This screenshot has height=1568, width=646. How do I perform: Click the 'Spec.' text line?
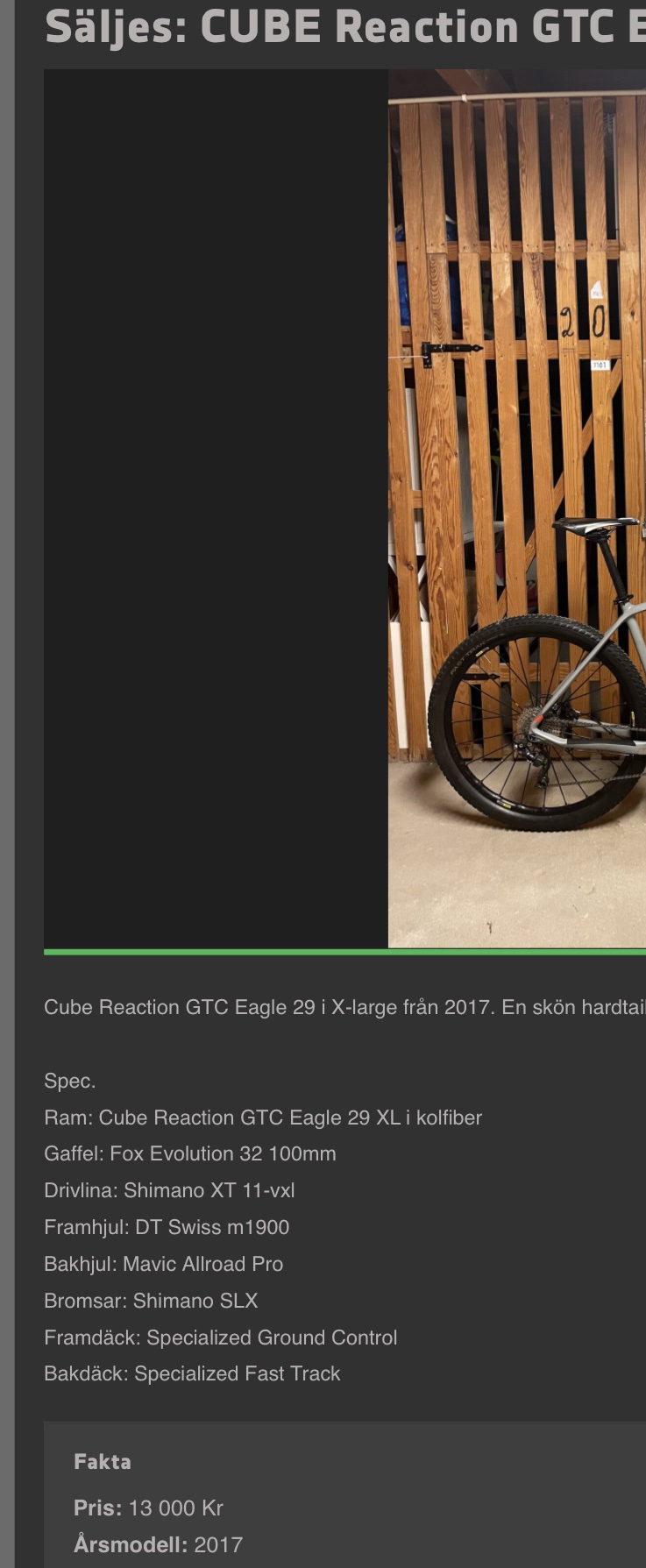pyautogui.click(x=70, y=1081)
